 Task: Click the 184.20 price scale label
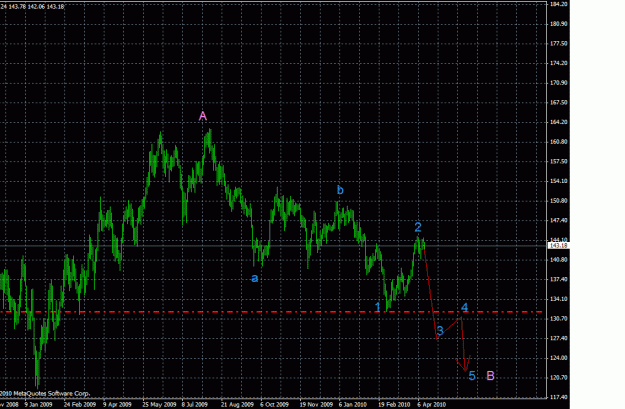pyautogui.click(x=558, y=4)
